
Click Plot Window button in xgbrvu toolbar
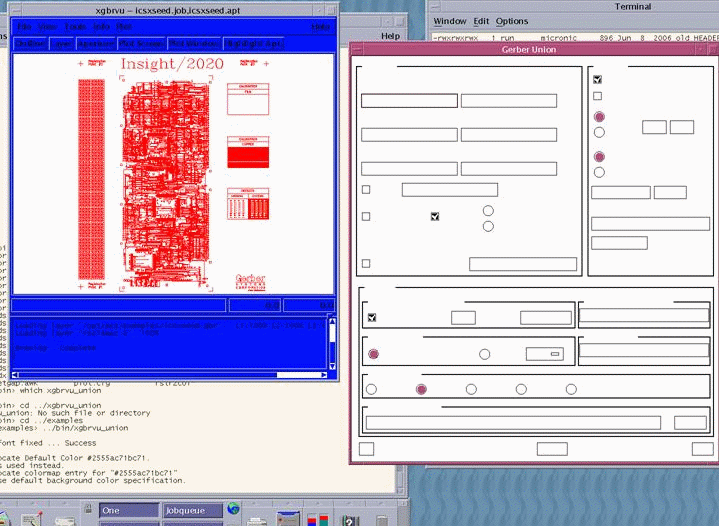tap(194, 44)
